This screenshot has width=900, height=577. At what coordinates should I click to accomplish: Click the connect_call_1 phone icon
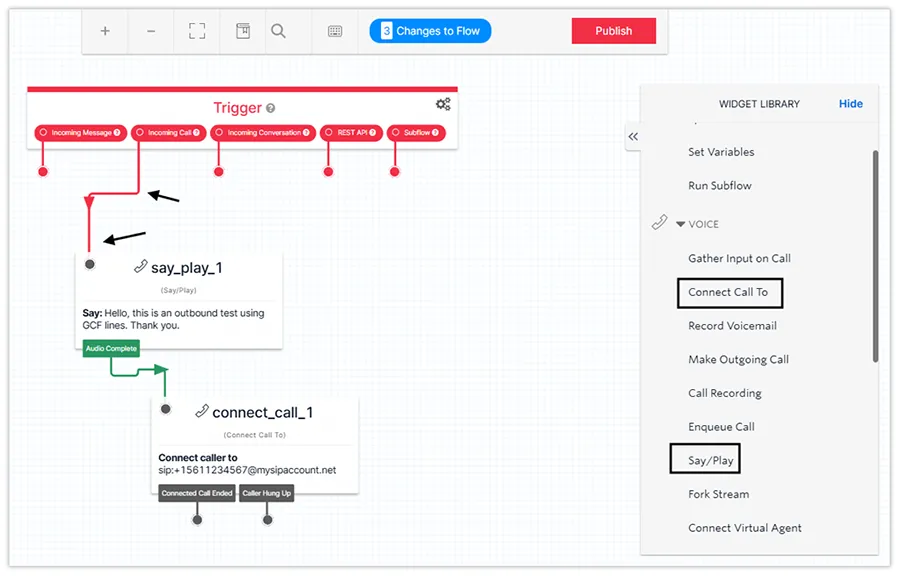coord(201,411)
